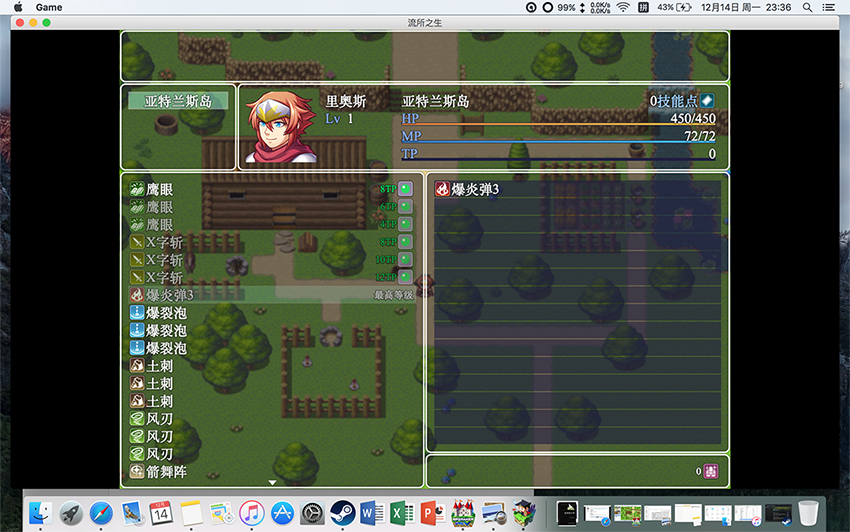Choose the 箭舞阵 skill name
The image size is (850, 532).
tap(166, 472)
